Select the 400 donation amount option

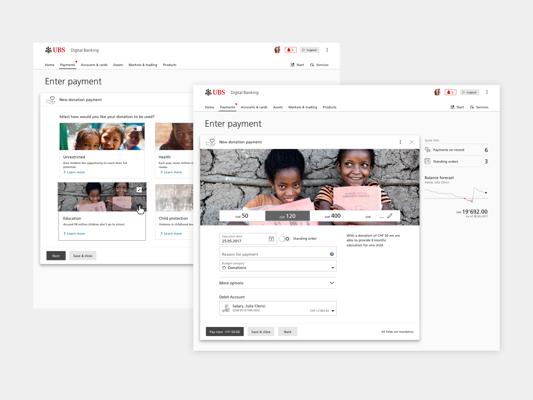pos(332,216)
